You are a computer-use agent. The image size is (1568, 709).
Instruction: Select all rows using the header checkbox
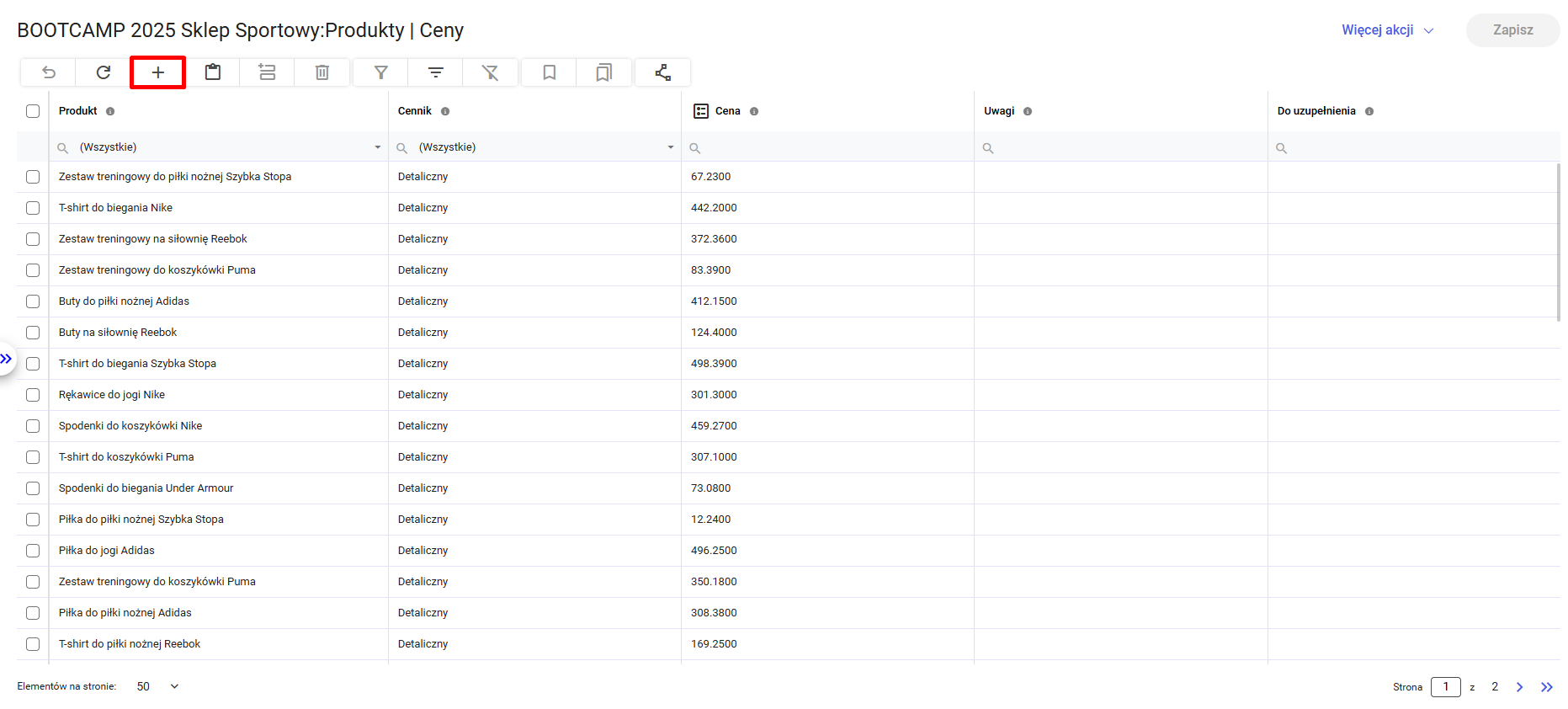point(33,111)
